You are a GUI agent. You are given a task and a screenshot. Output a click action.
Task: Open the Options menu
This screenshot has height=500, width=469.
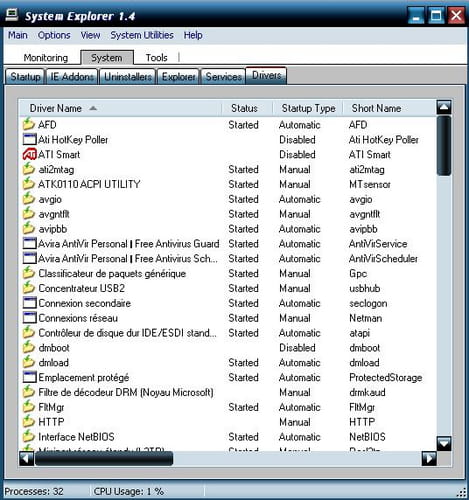(54, 35)
